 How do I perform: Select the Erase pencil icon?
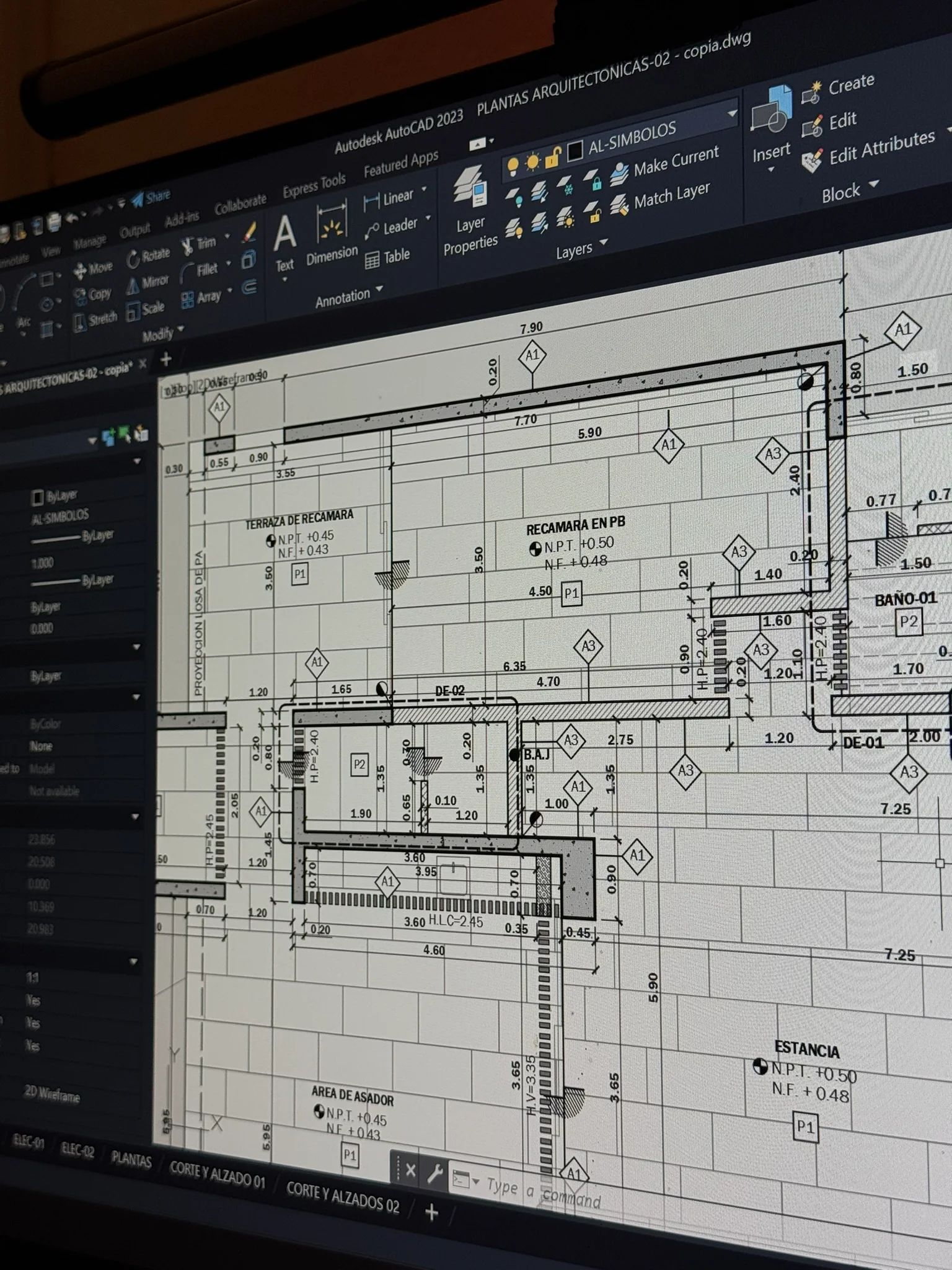(x=249, y=232)
